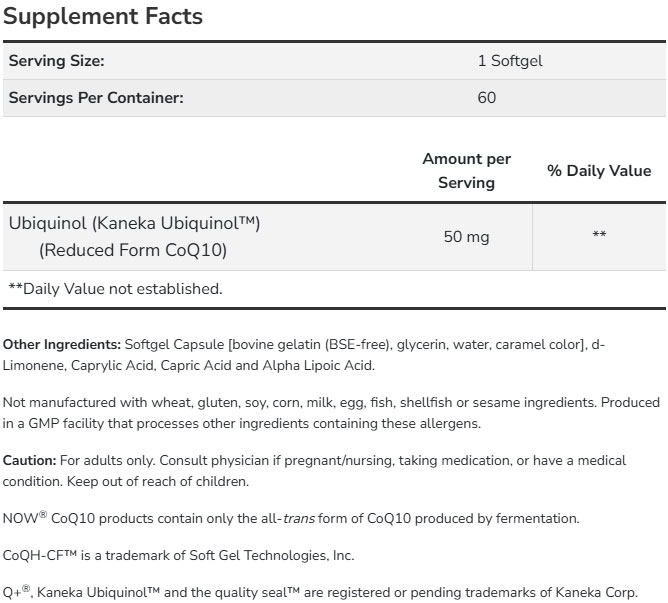
Task: Click the % Daily Value column header
Action: 599,171
